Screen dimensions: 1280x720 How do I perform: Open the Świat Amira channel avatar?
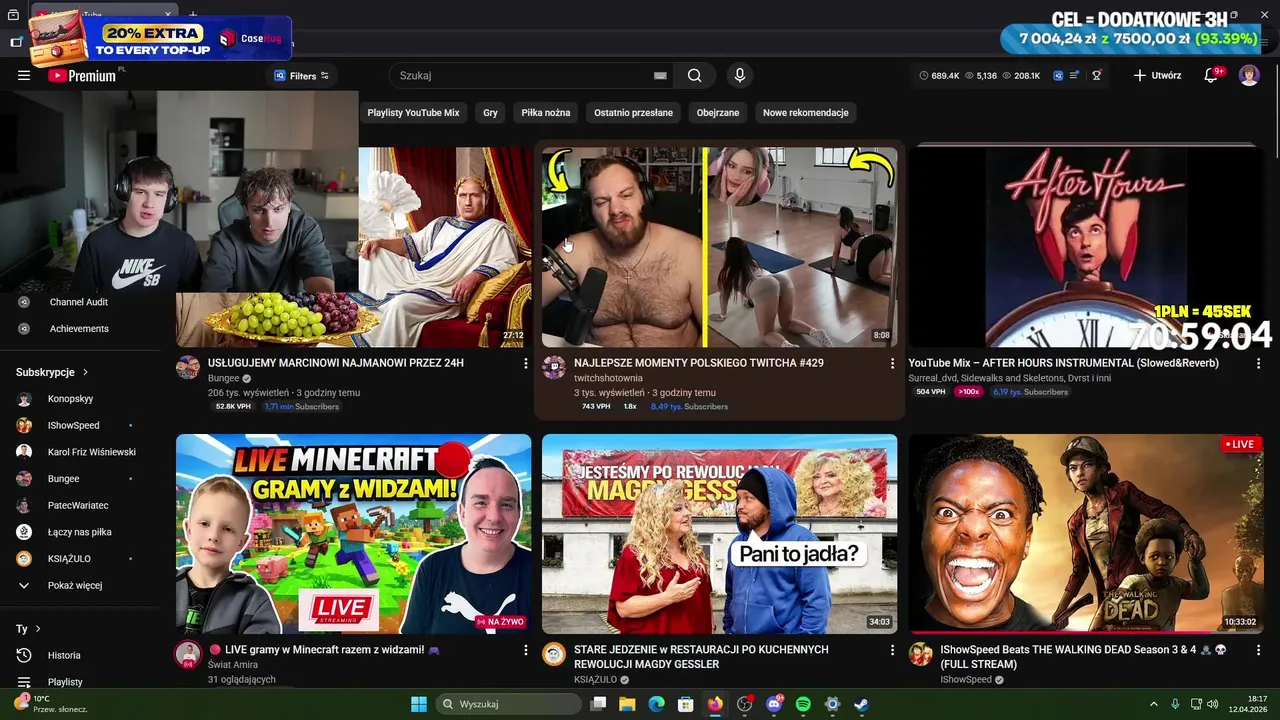pos(188,654)
